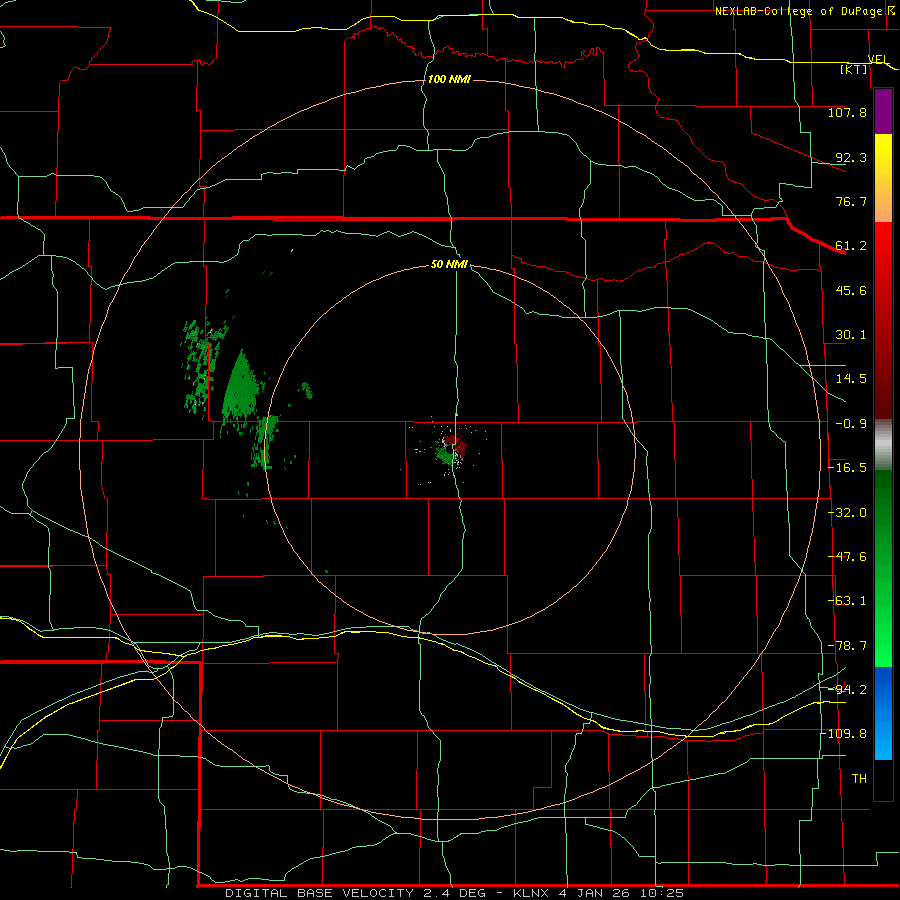Click the 61.2 velocity scale value
900x900 pixels.
tap(851, 246)
